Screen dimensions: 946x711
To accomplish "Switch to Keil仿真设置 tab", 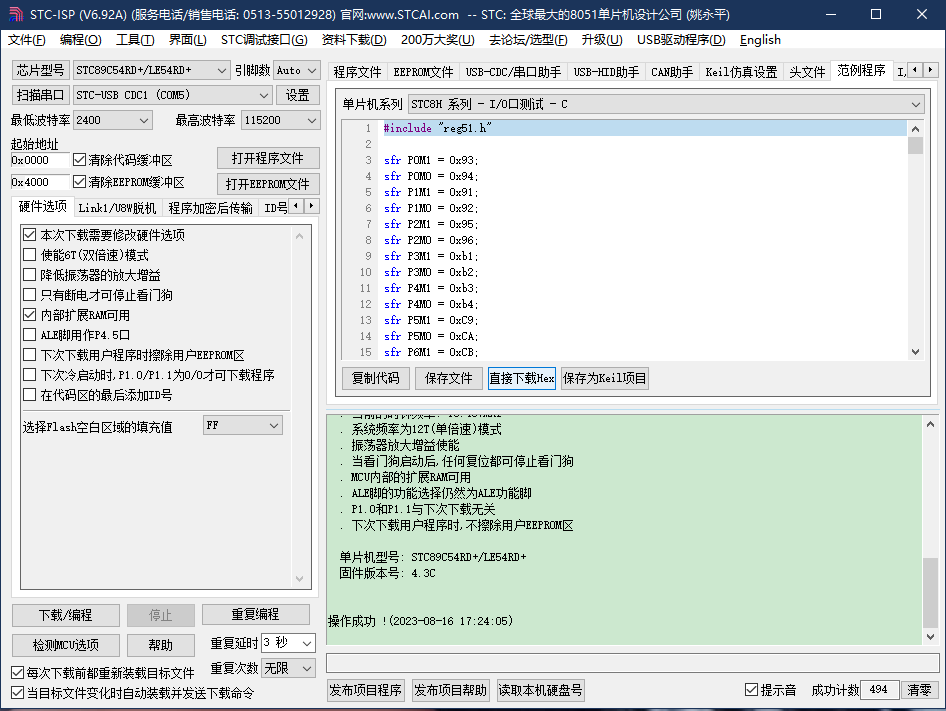I will click(741, 72).
